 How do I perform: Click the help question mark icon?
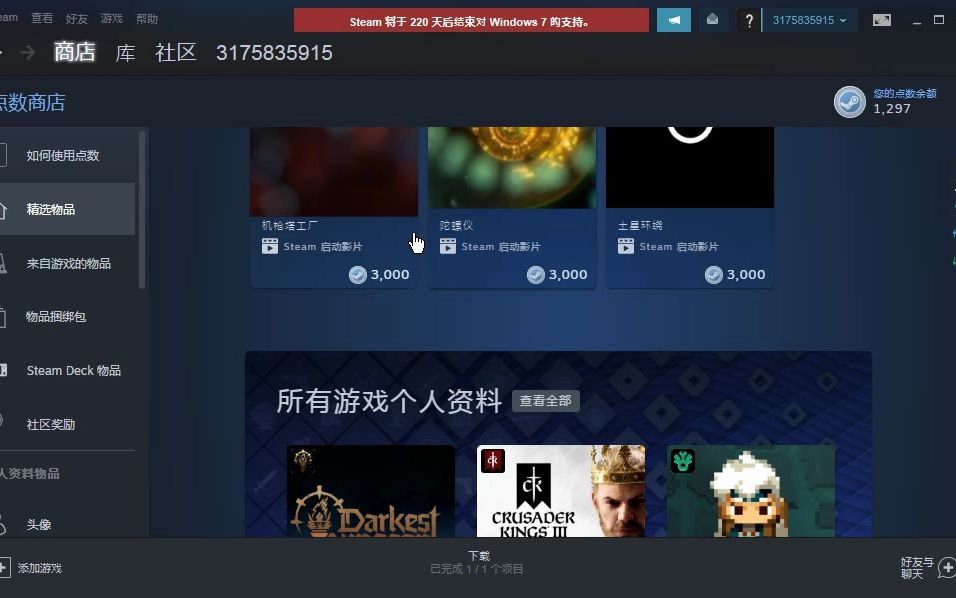(749, 21)
